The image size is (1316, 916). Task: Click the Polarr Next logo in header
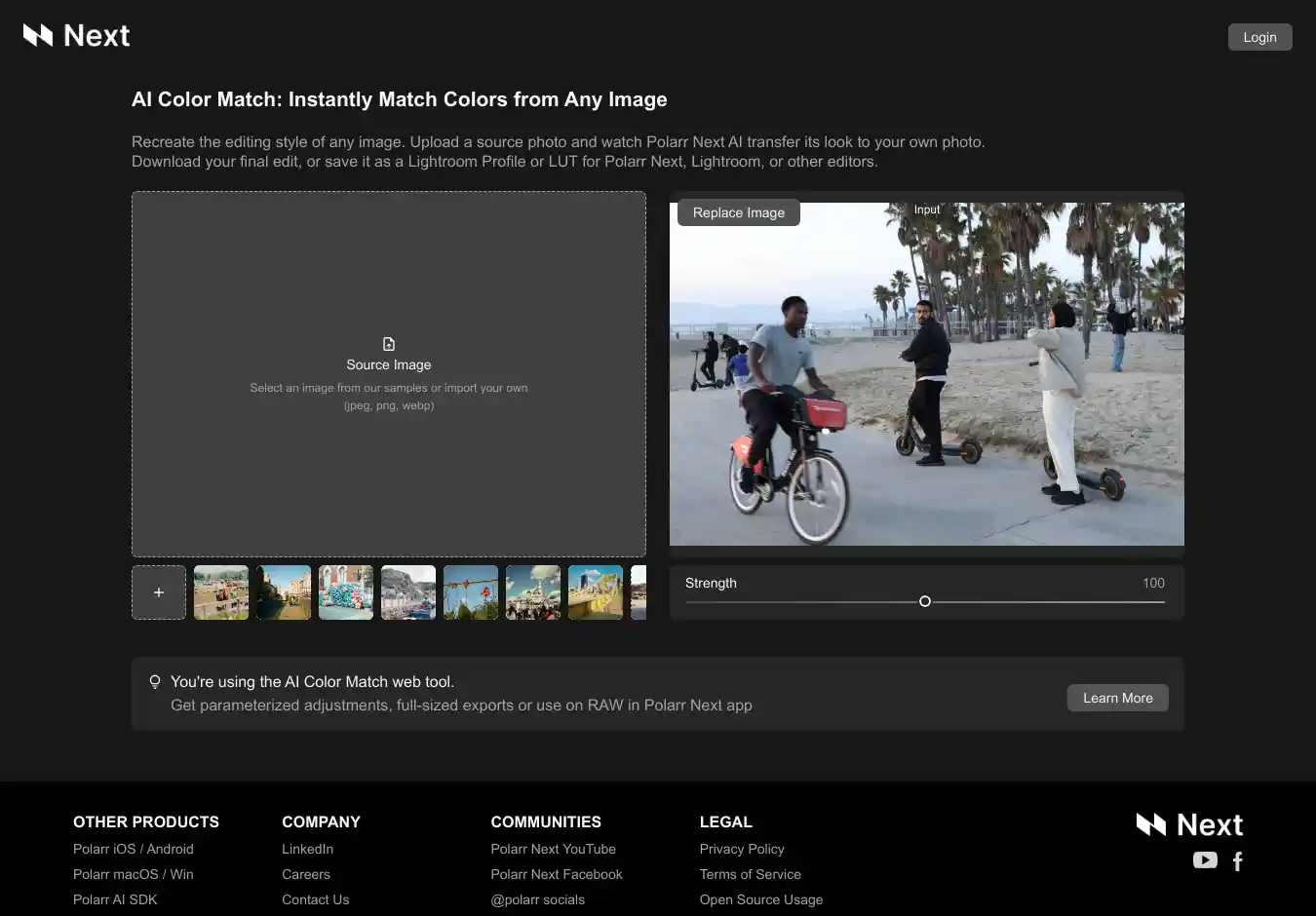(x=76, y=36)
